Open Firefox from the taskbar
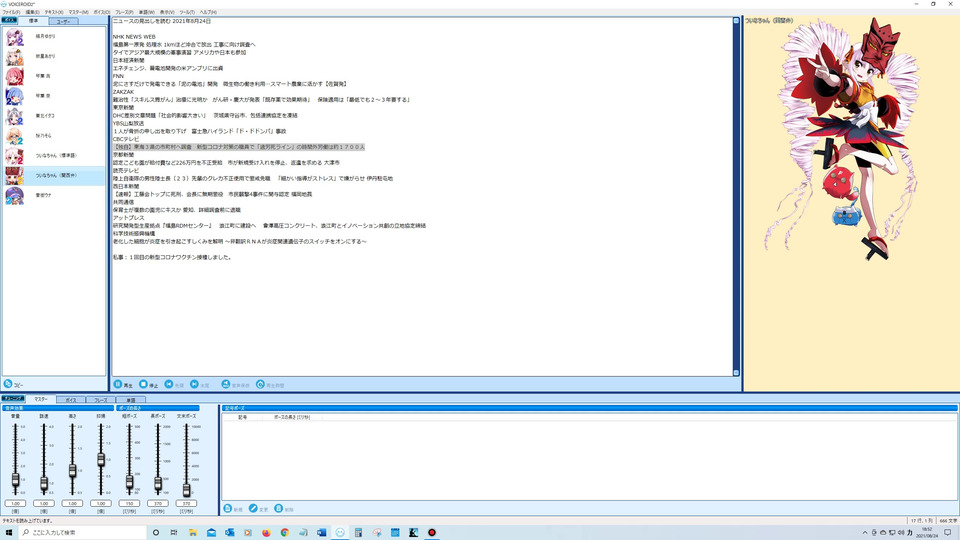The width and height of the screenshot is (960, 540). [x=266, y=533]
